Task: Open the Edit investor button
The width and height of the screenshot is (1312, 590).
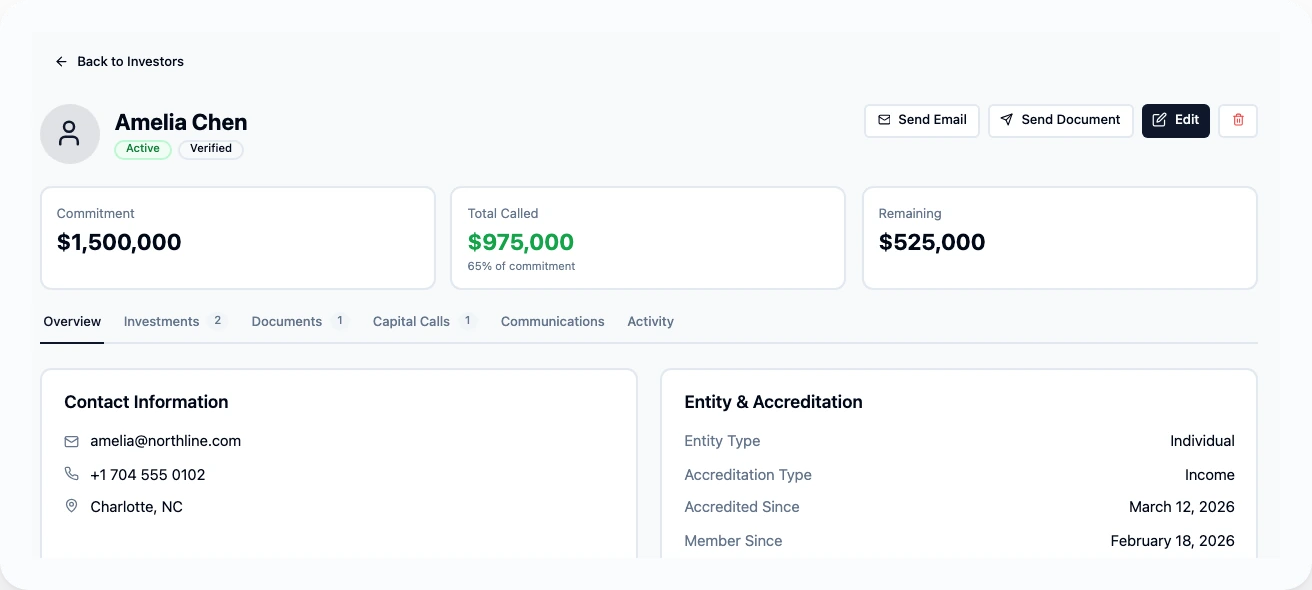Action: [x=1175, y=120]
